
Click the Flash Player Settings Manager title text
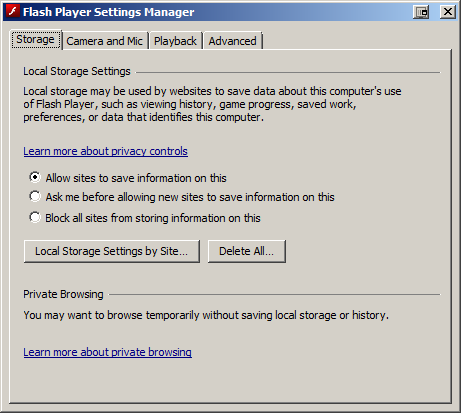(x=108, y=12)
